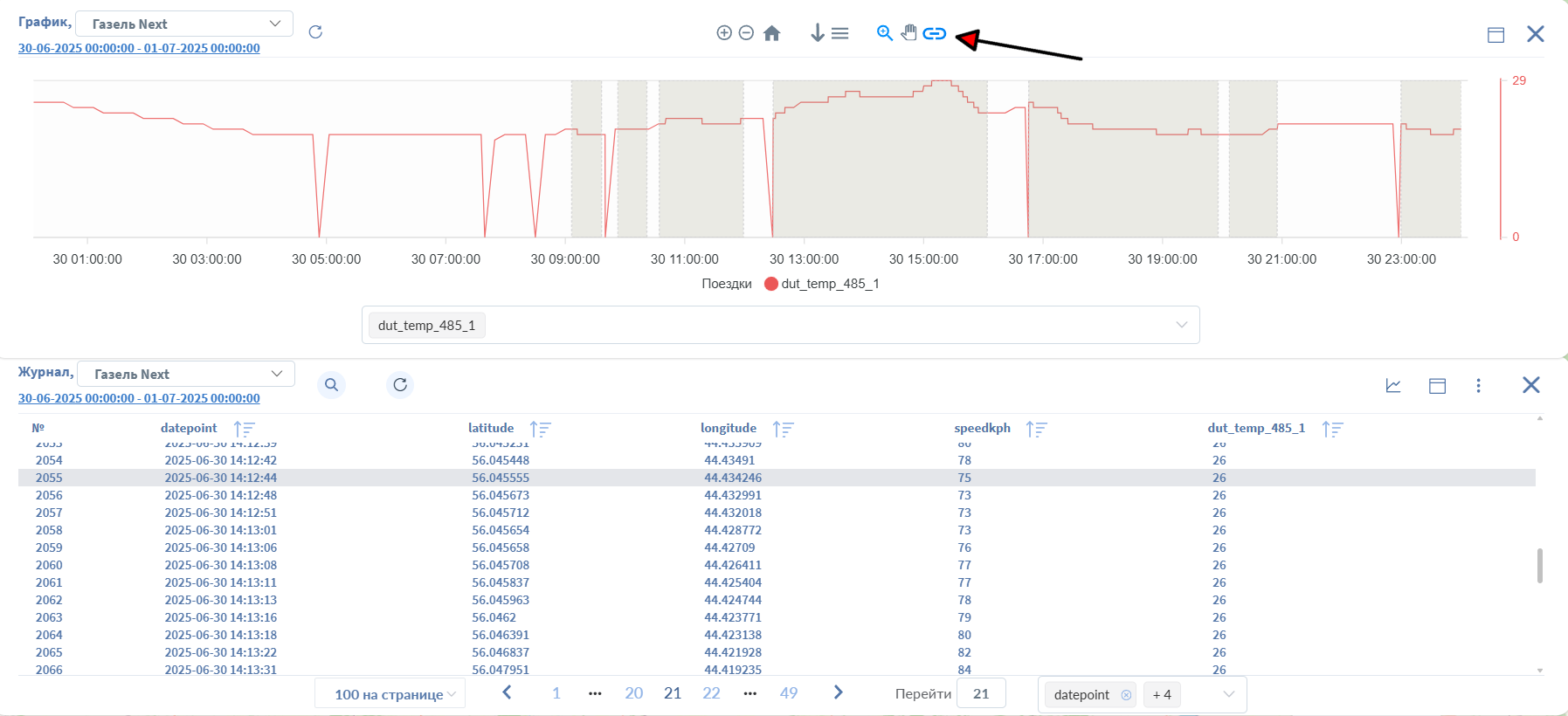
Task: Expand the Газель Next chart vehicle dropdown
Action: 184,24
